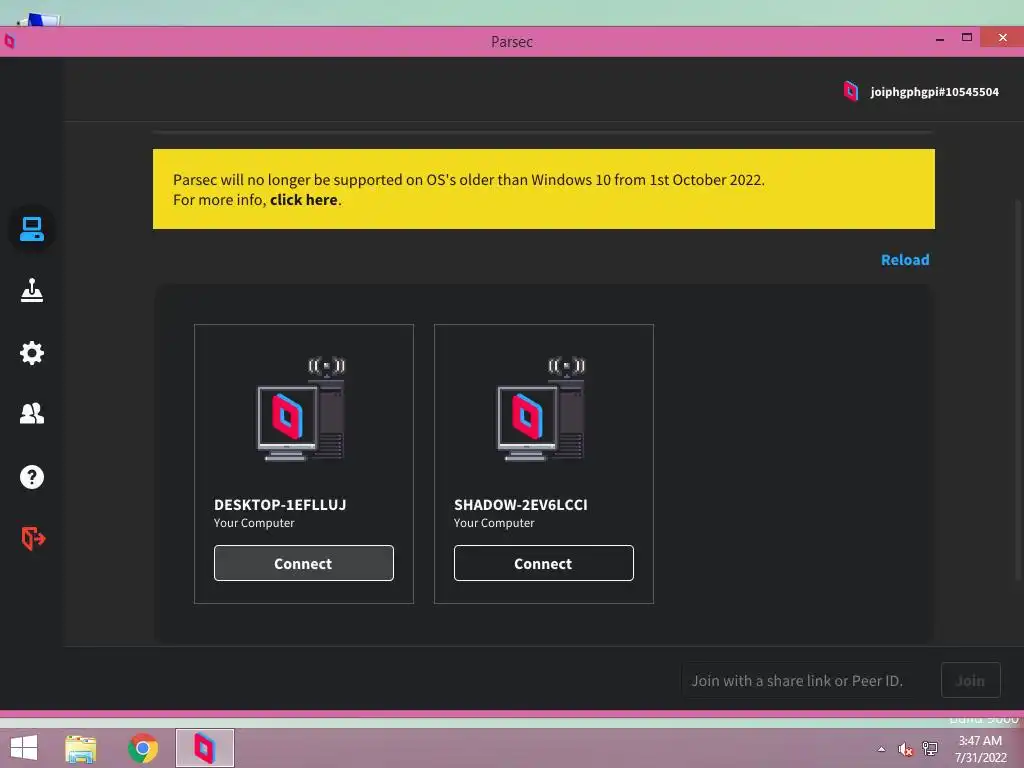Screen dimensions: 1024x768
Task: Connect to SHADOW-2EV6LCCI
Action: (x=543, y=563)
